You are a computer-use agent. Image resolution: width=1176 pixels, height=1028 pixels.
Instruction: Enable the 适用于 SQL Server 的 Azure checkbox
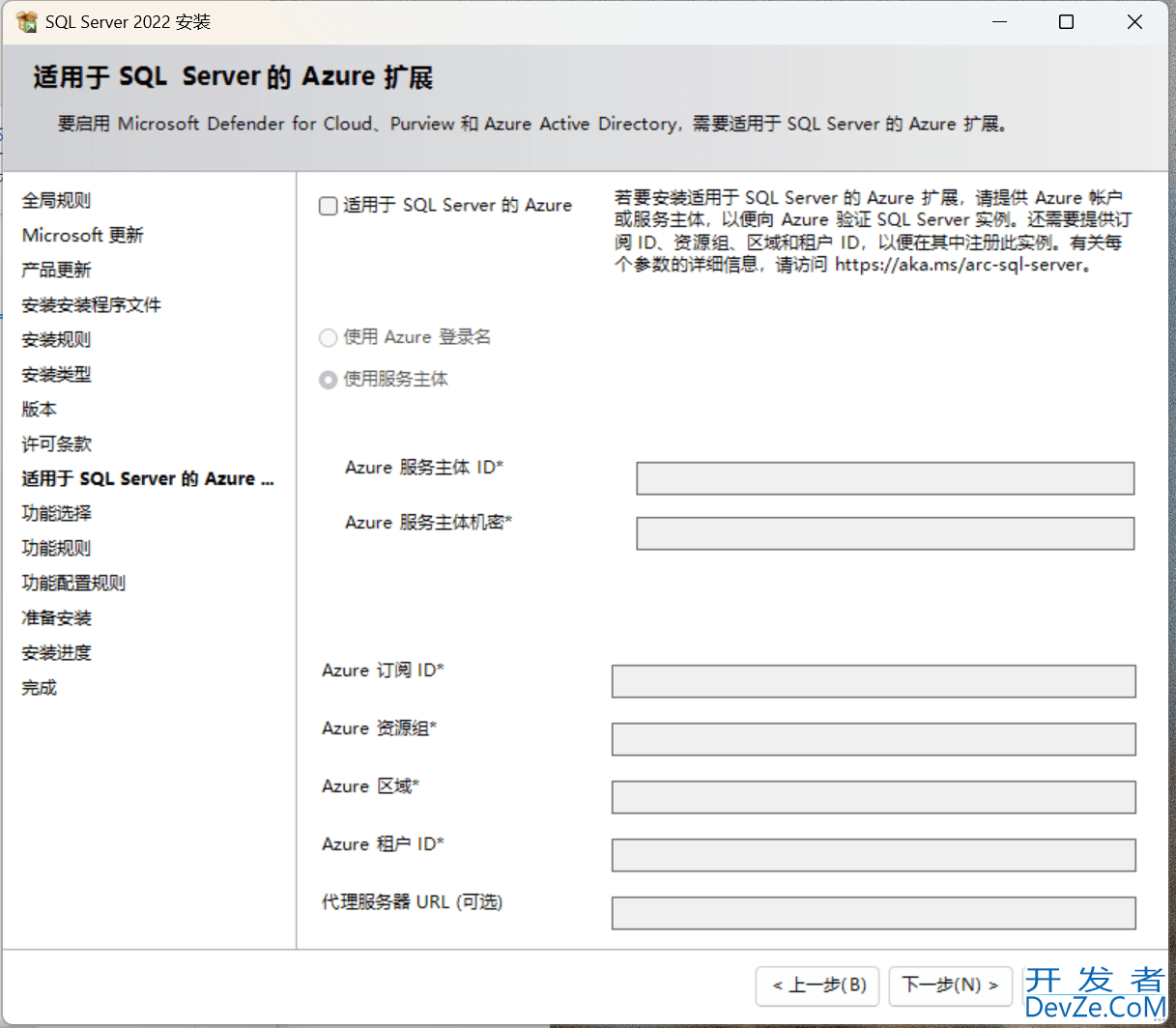click(x=329, y=206)
